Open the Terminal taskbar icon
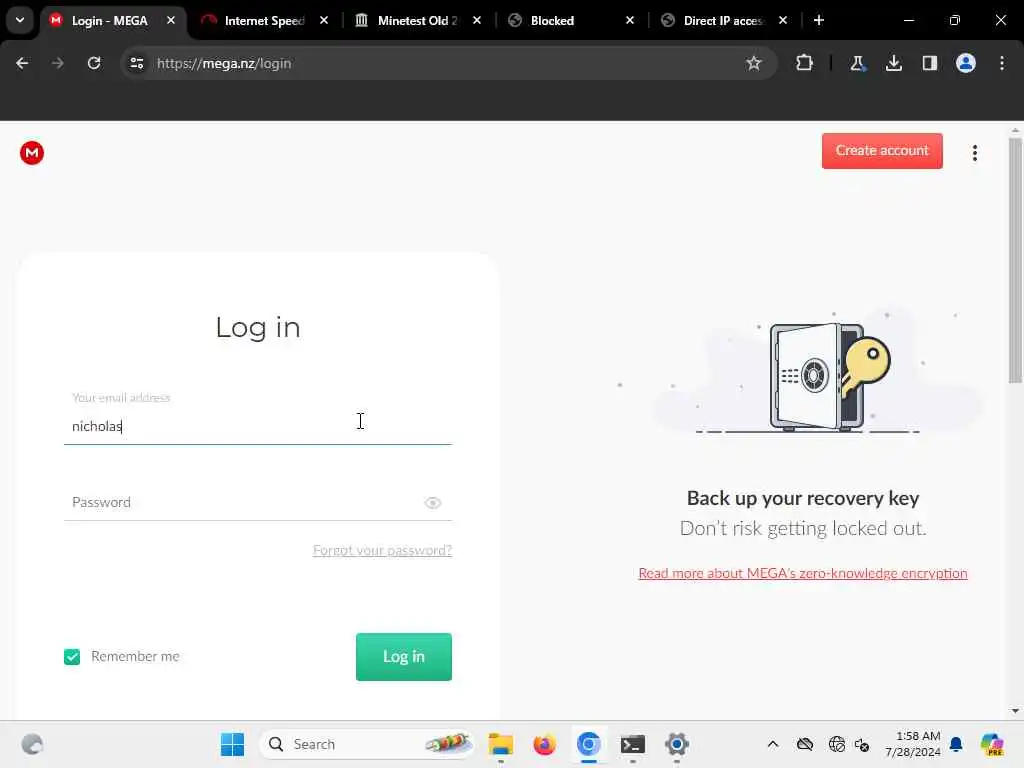 pos(633,744)
